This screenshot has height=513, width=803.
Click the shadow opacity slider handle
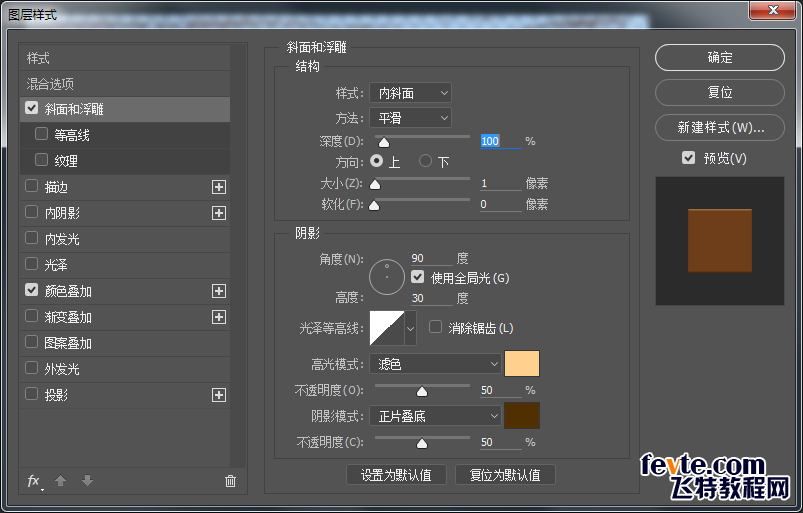click(422, 443)
